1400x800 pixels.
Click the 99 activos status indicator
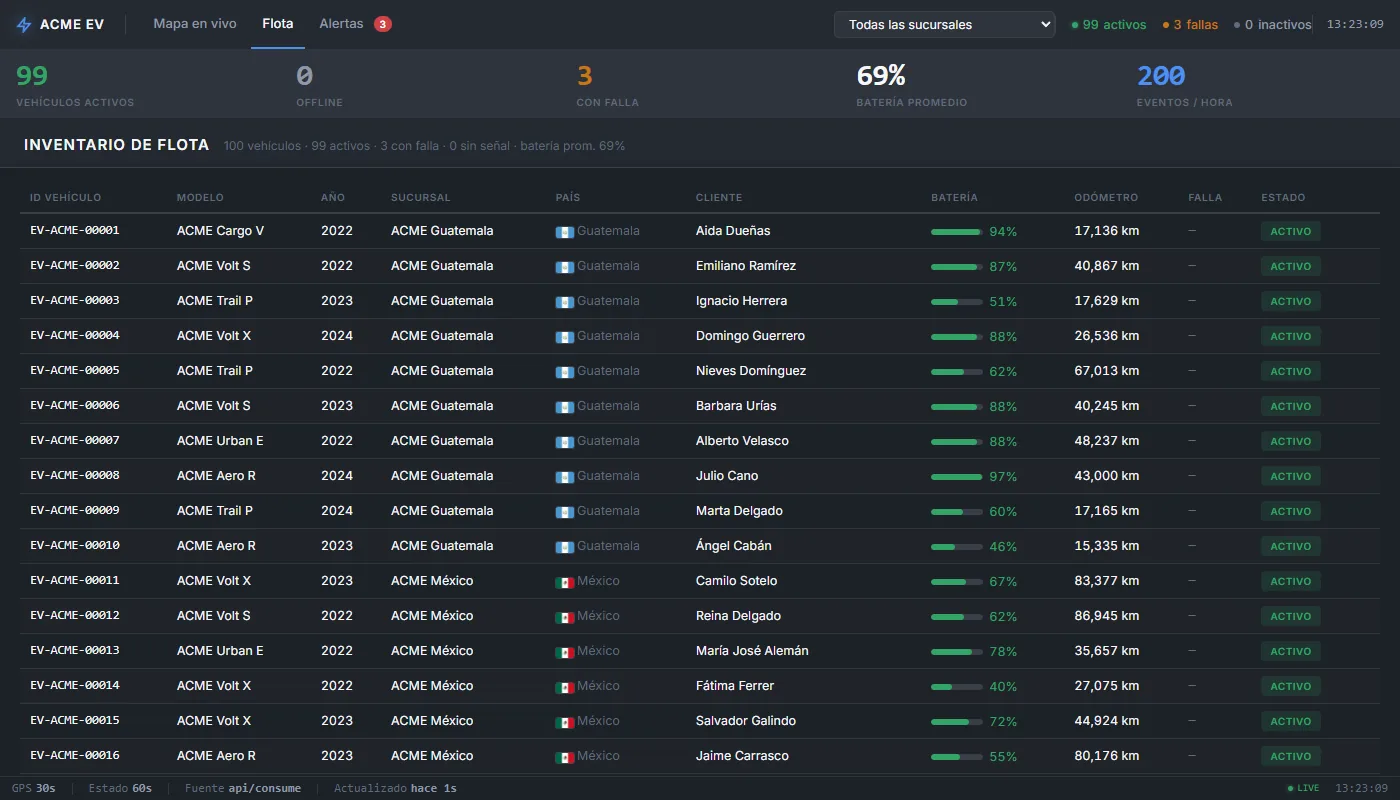tap(1109, 25)
